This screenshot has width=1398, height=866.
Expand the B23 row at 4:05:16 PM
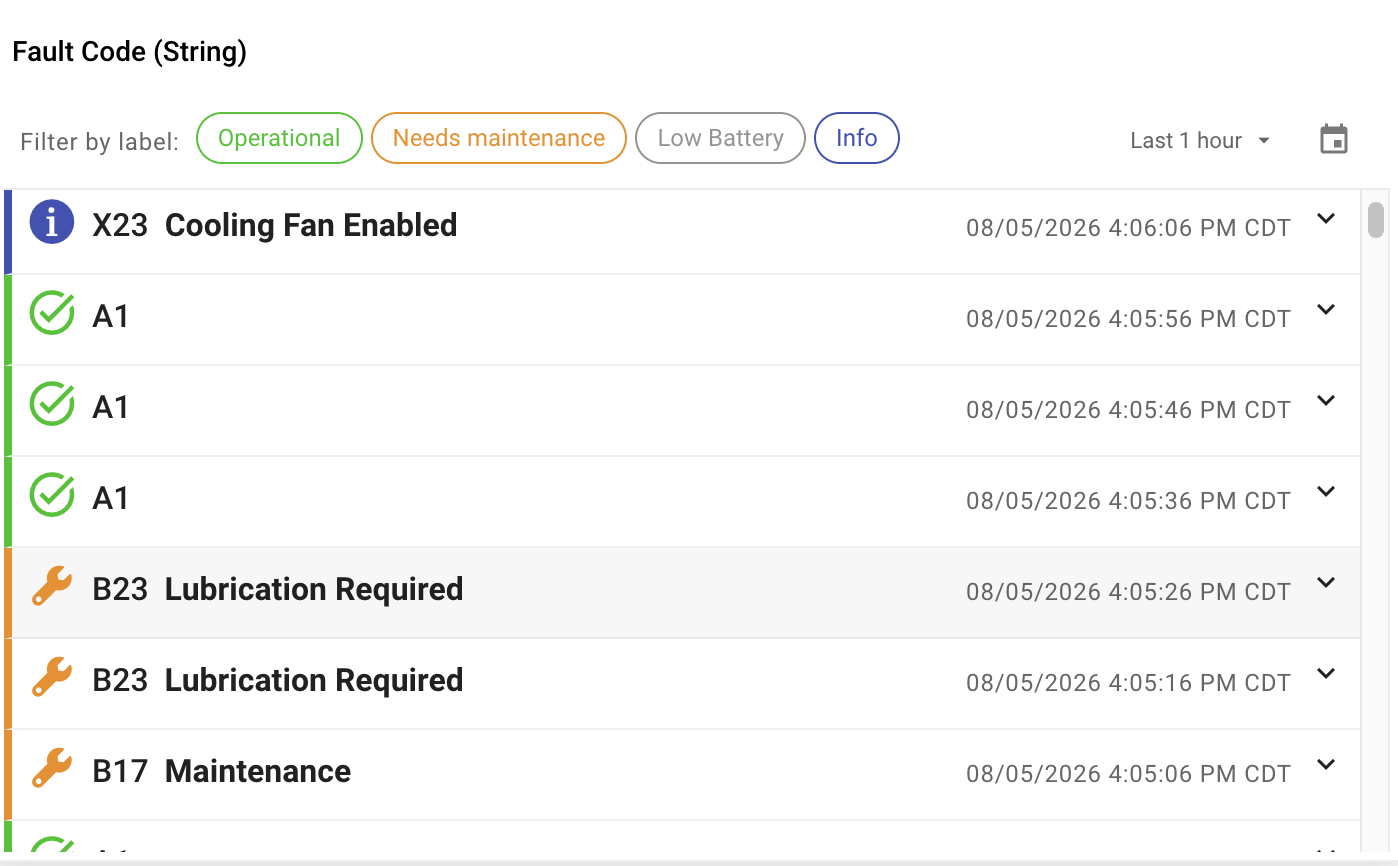[x=1326, y=674]
